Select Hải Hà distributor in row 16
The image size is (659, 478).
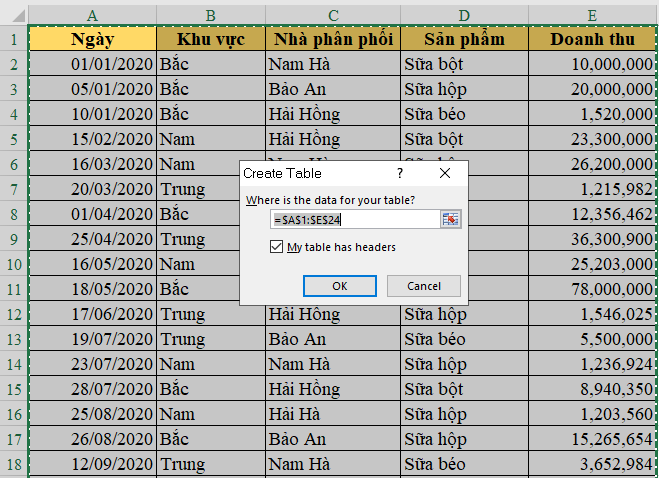(x=333, y=414)
